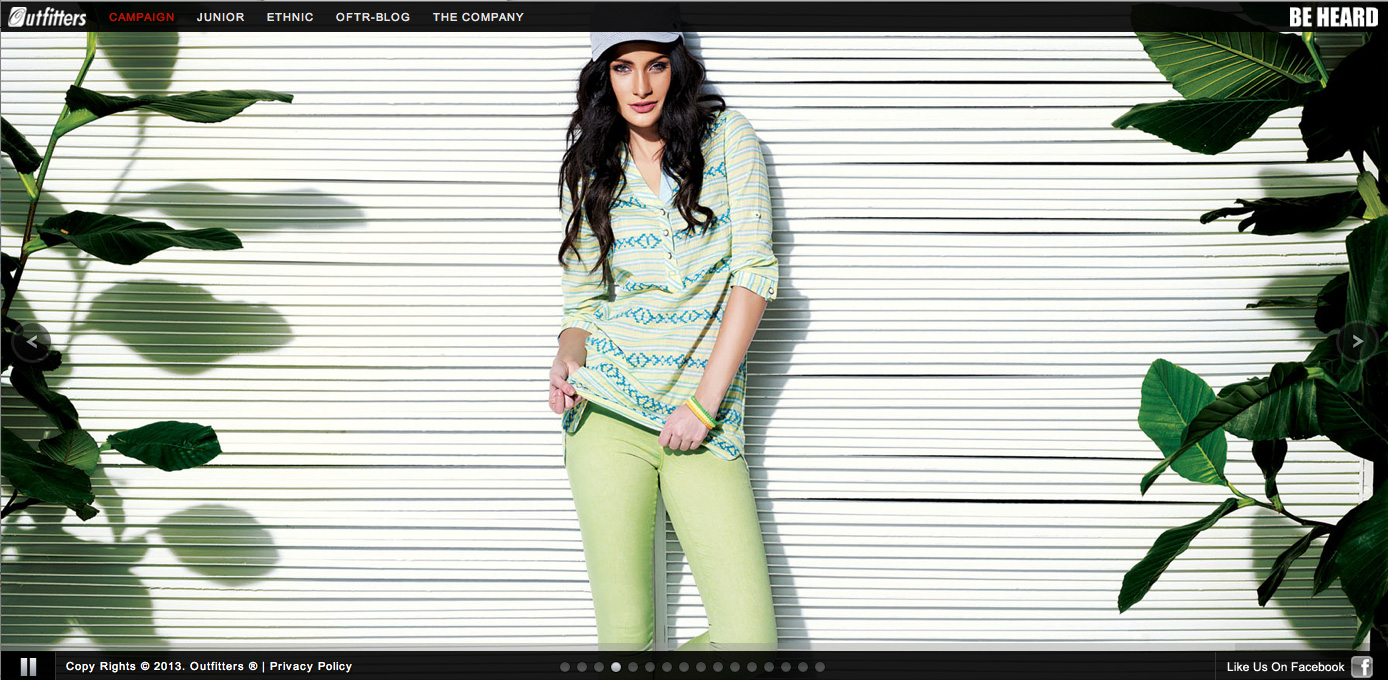Jump to the first slide dot
1388x680 pixels.
coord(565,667)
